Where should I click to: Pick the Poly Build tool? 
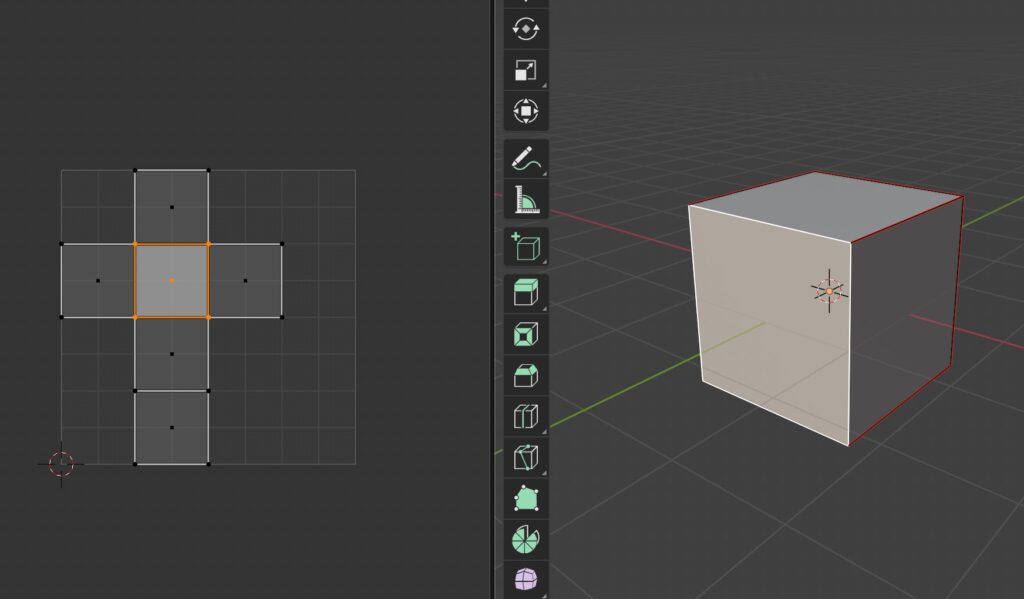click(x=526, y=499)
